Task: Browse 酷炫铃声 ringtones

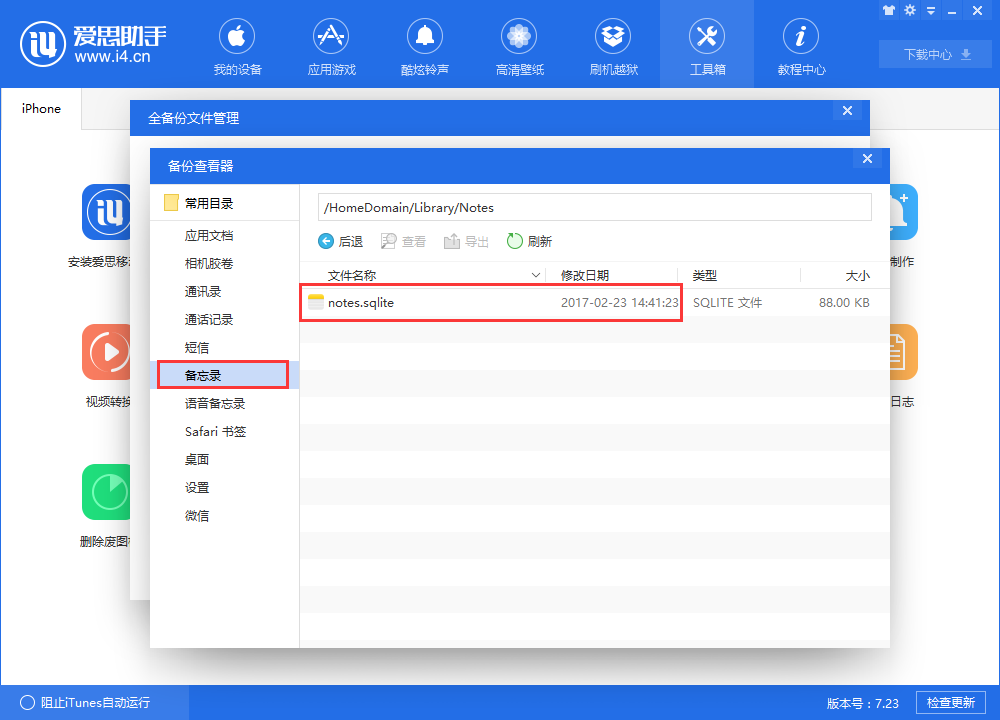Action: pyautogui.click(x=425, y=45)
